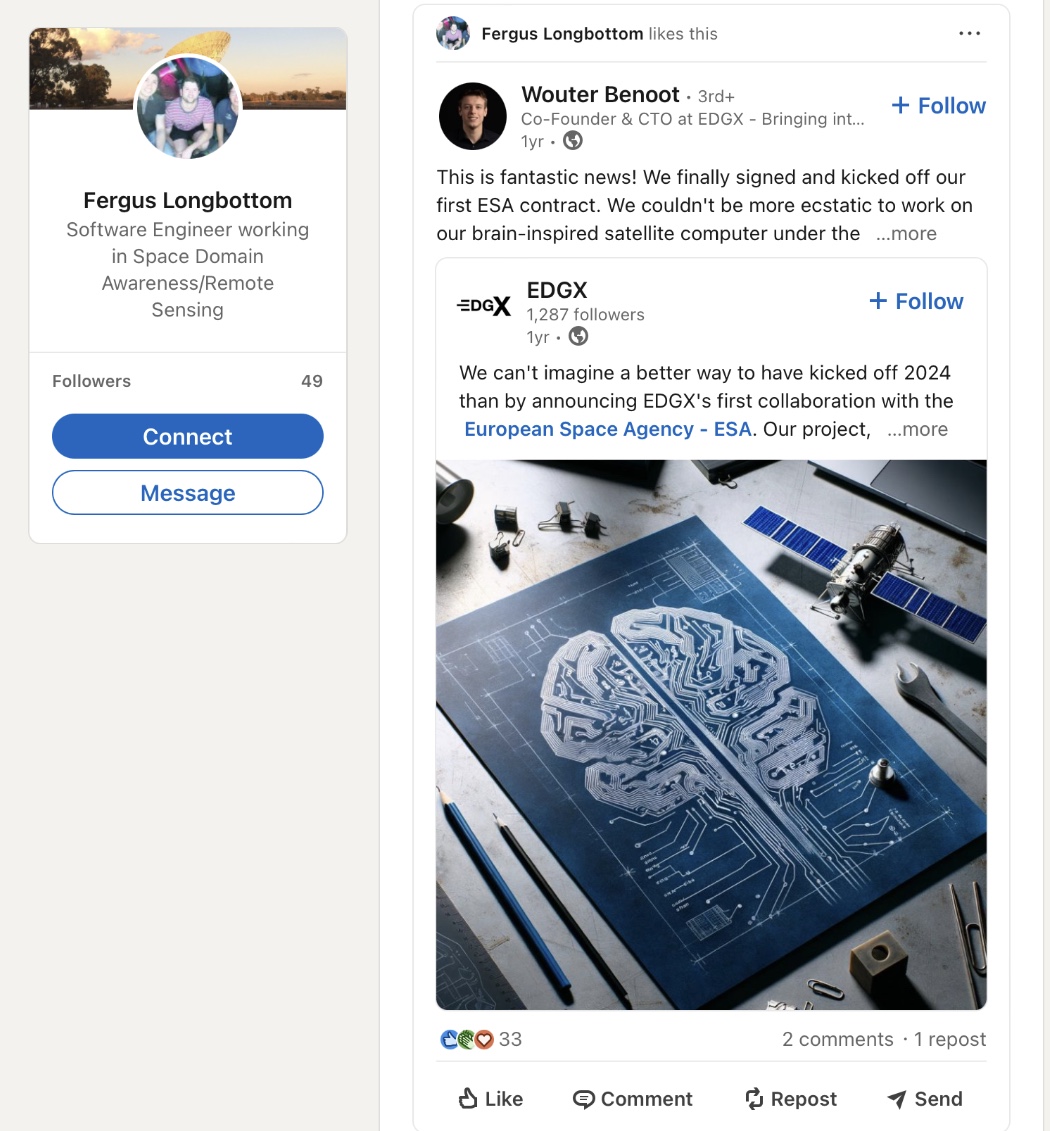Click the Repost arrows icon

[755, 1099]
